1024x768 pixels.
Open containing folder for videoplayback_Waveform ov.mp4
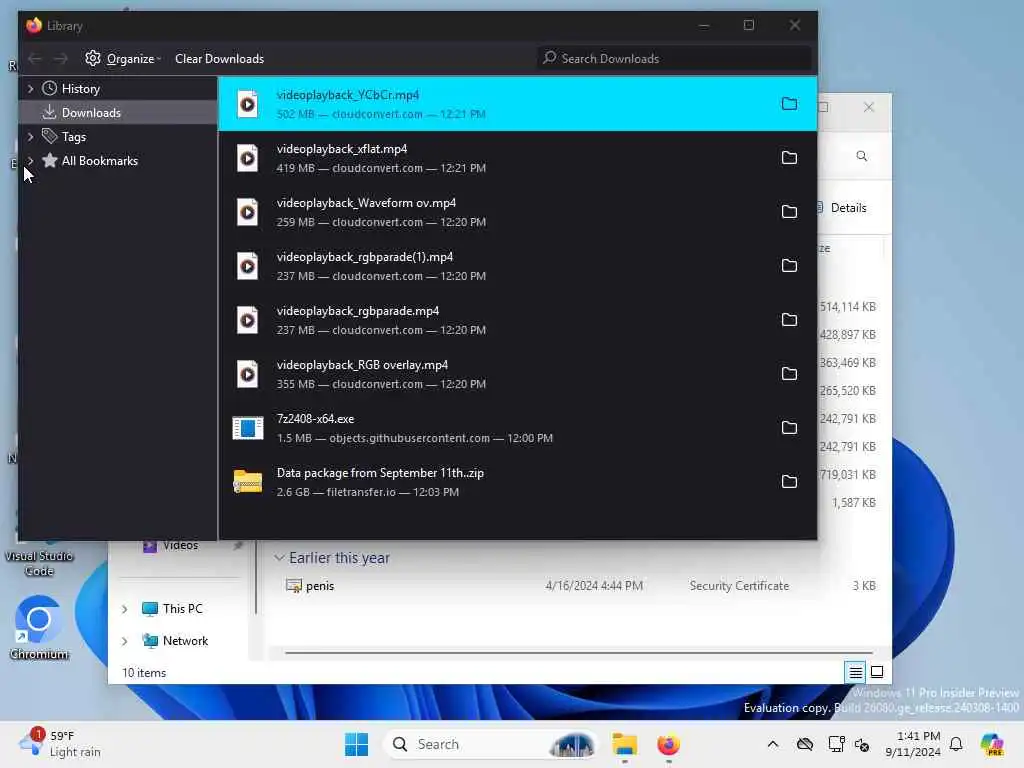coord(789,212)
